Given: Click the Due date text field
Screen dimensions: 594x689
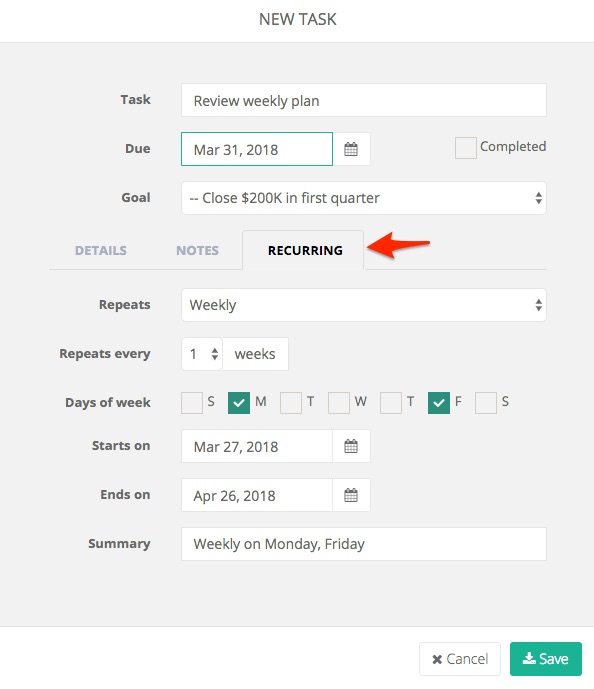Looking at the screenshot, I should pos(257,149).
